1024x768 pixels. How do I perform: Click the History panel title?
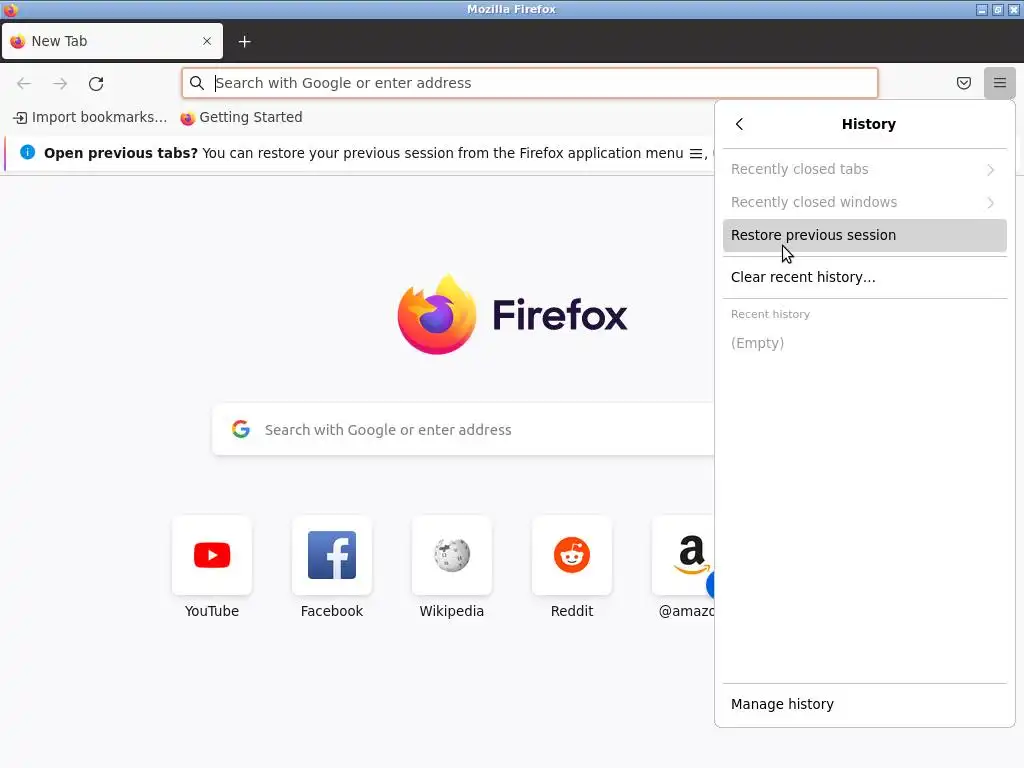point(869,124)
